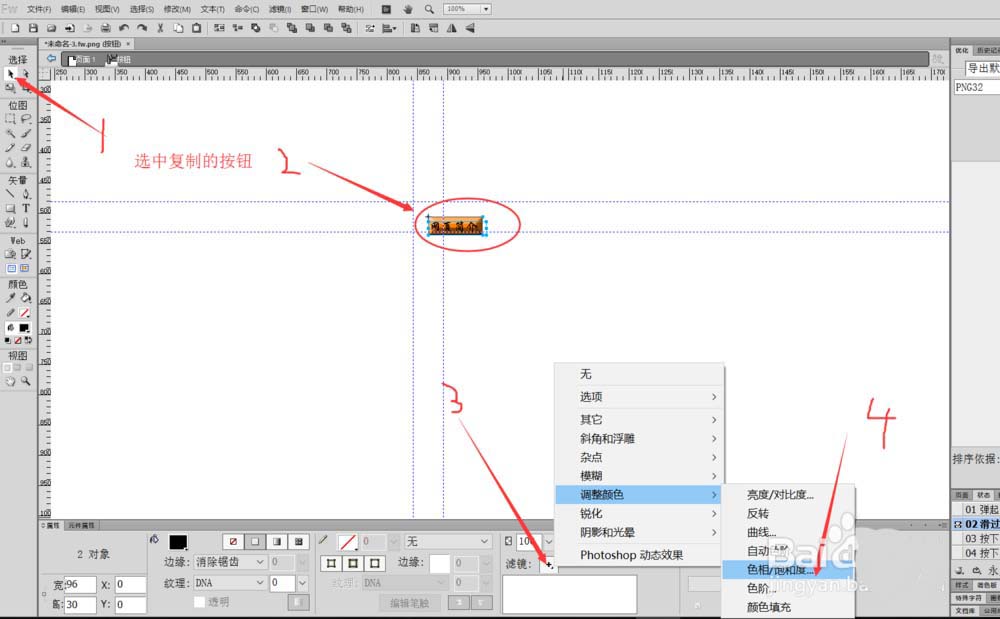Select the Paint Bucket tool
The image size is (1000, 619).
point(26,298)
